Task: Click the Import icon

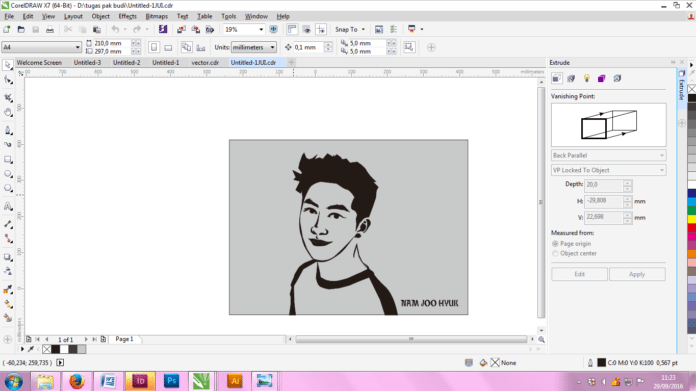Action: pyautogui.click(x=181, y=29)
